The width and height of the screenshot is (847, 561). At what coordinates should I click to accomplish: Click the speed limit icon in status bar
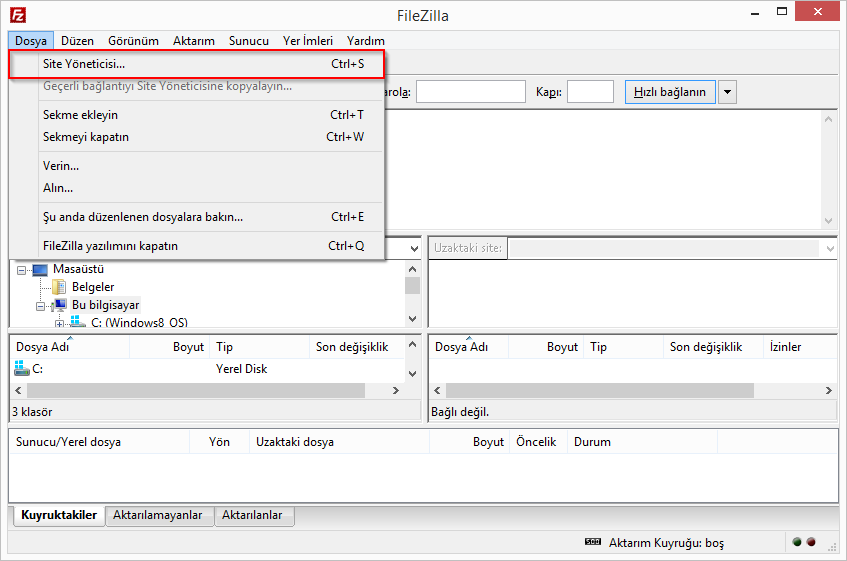click(593, 542)
